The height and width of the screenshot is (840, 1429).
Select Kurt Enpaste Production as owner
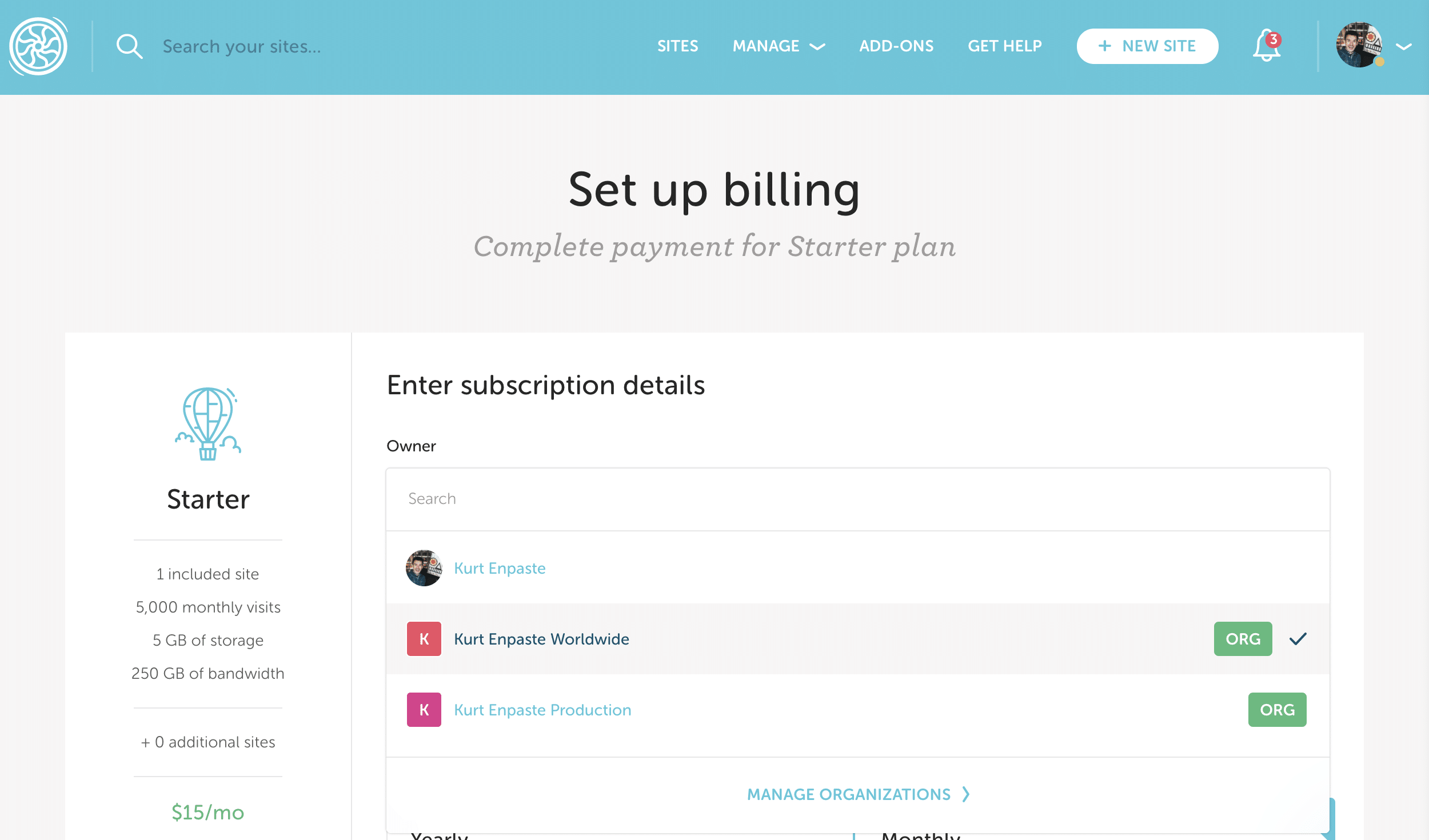click(x=542, y=710)
